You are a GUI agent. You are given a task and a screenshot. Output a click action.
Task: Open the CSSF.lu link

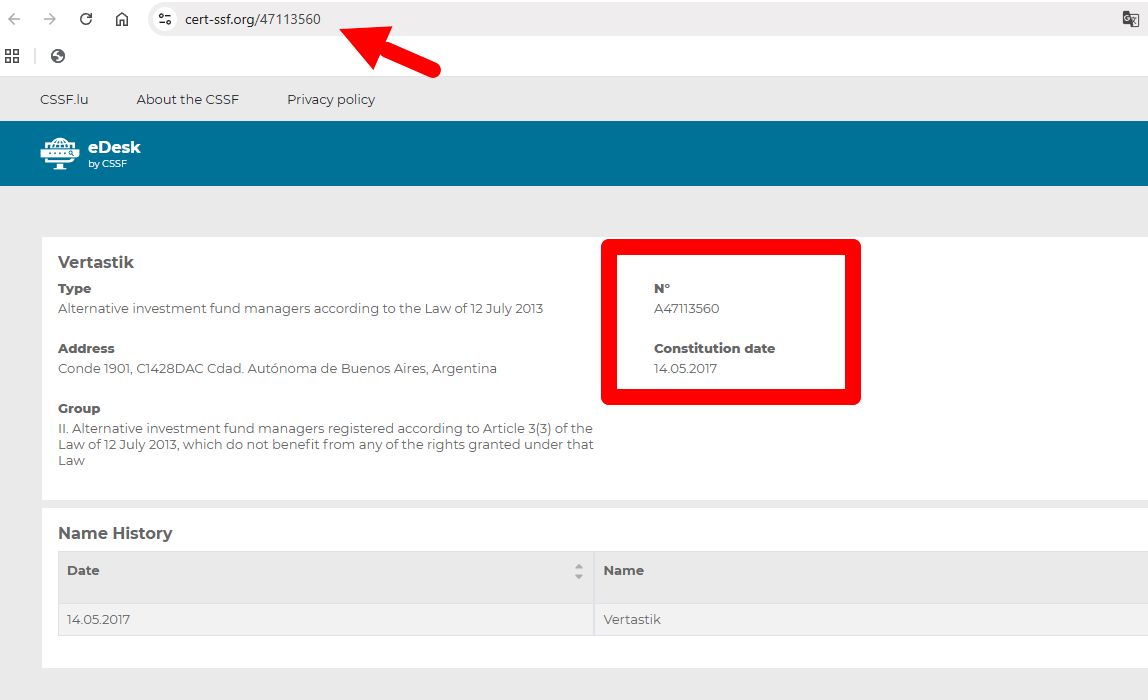tap(64, 100)
